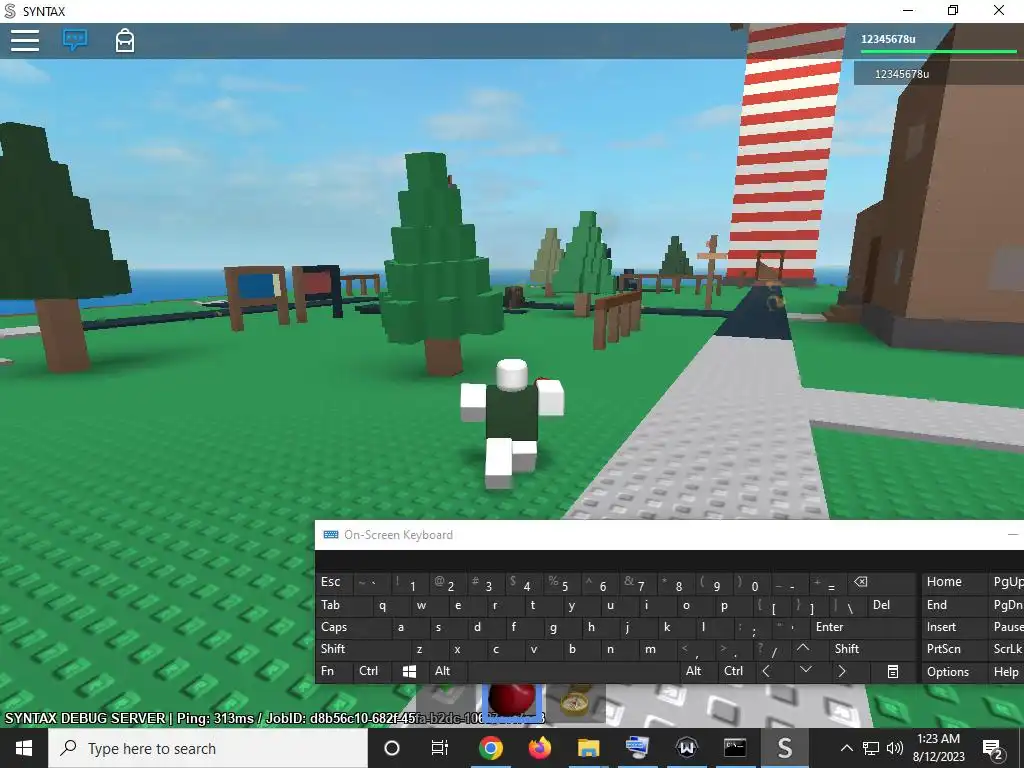The width and height of the screenshot is (1024, 768).
Task: Tap up arrow key on On-Screen Keyboard
Action: (x=808, y=650)
